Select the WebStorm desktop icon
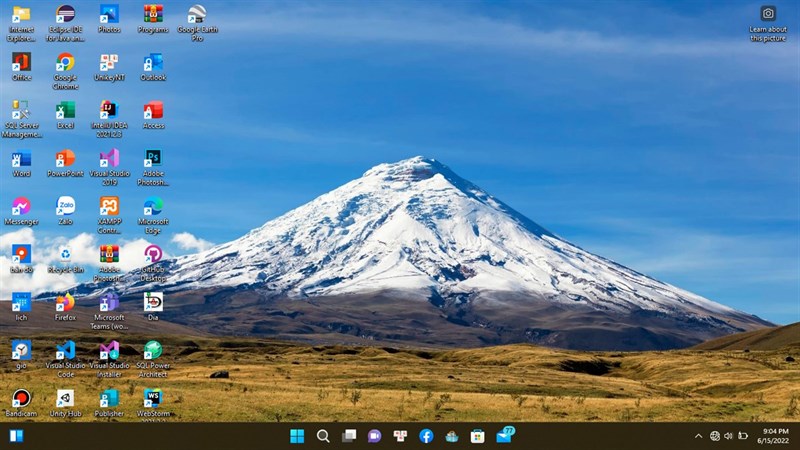Screen dimensions: 800x450 tap(153, 403)
